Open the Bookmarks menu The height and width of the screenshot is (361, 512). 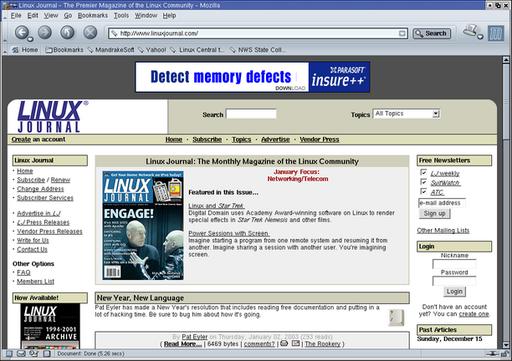tap(93, 16)
